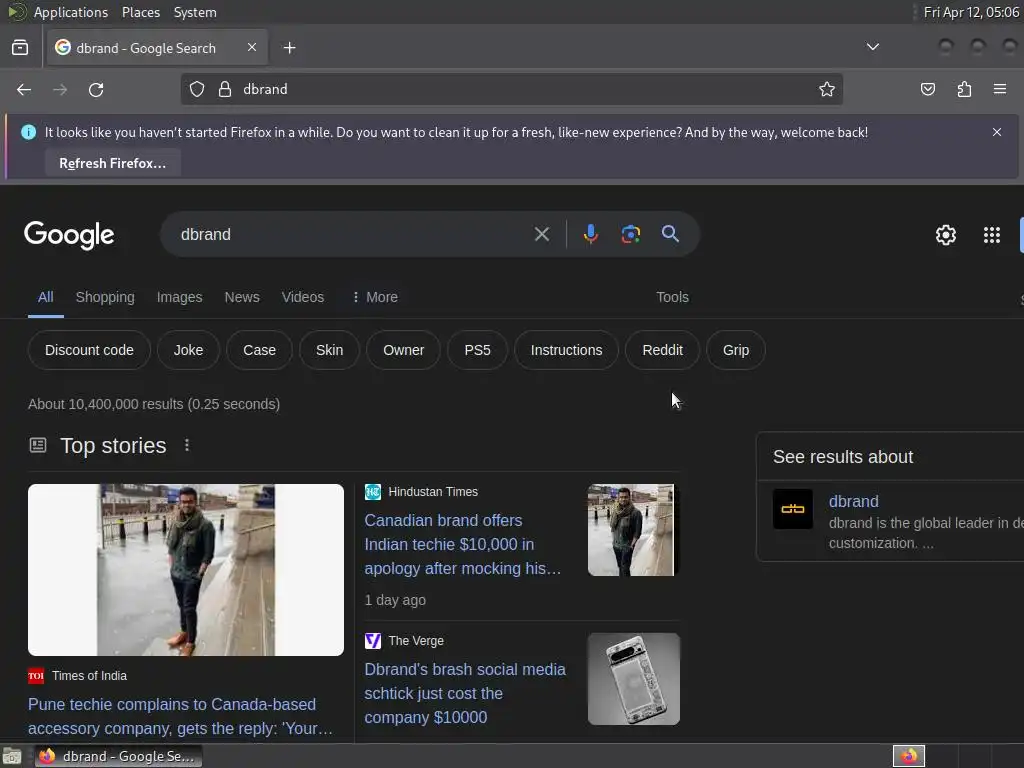This screenshot has height=768, width=1024.
Task: Apply the Grip suggestion chip
Action: [x=735, y=350]
